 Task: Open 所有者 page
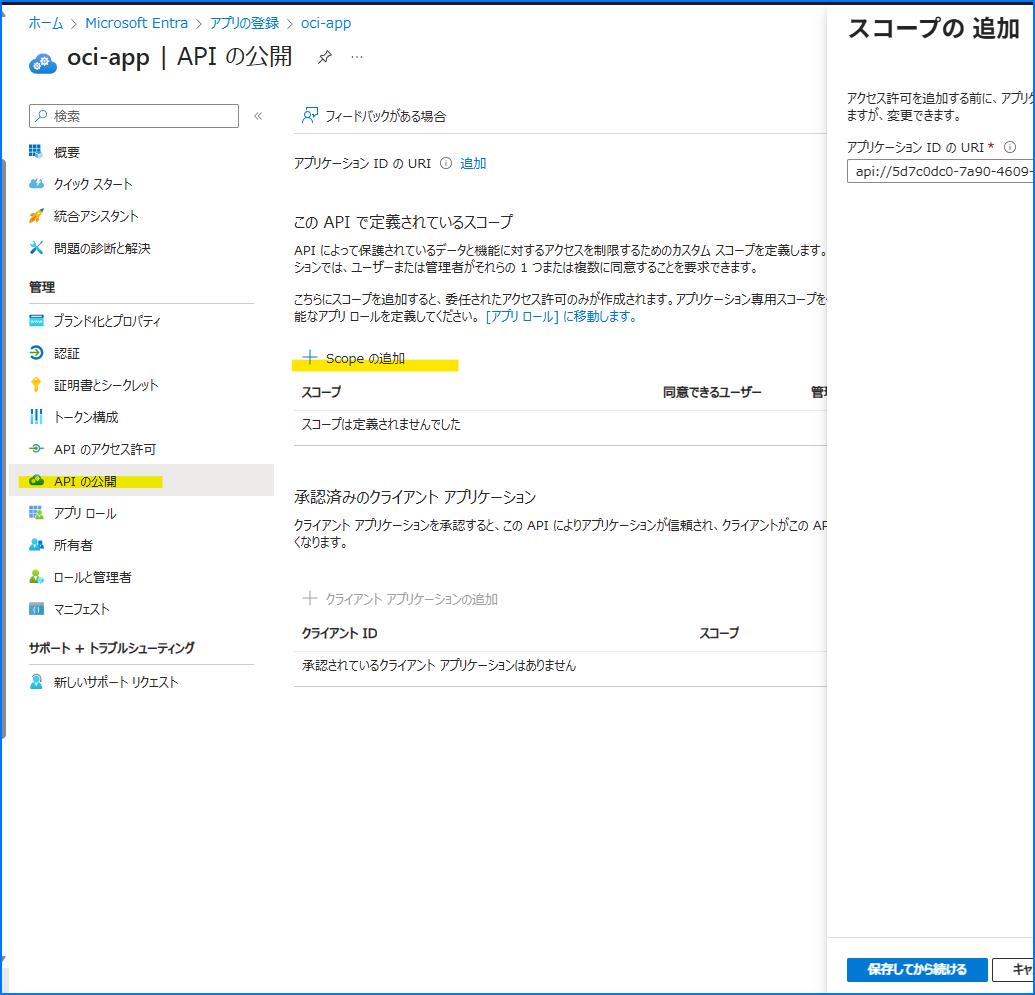click(x=73, y=545)
